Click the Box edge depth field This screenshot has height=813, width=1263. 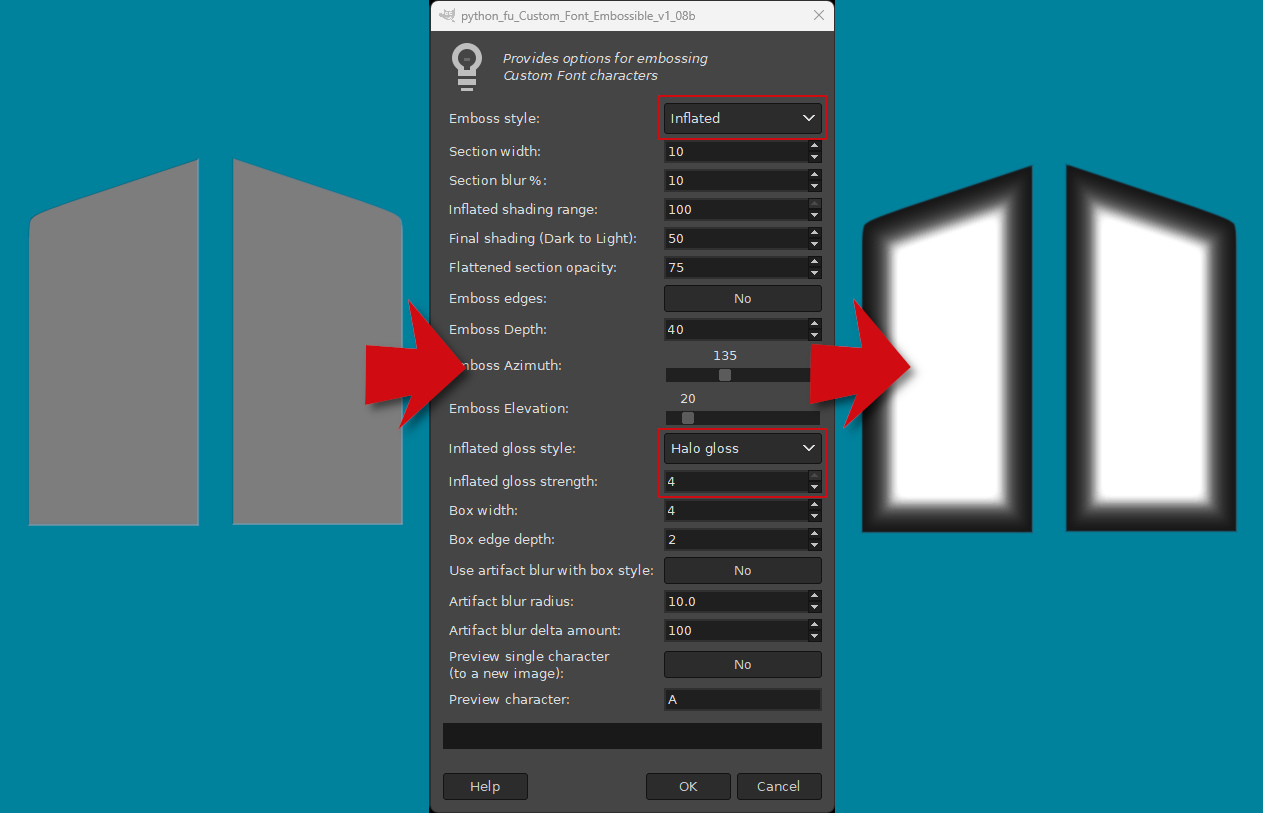point(736,540)
